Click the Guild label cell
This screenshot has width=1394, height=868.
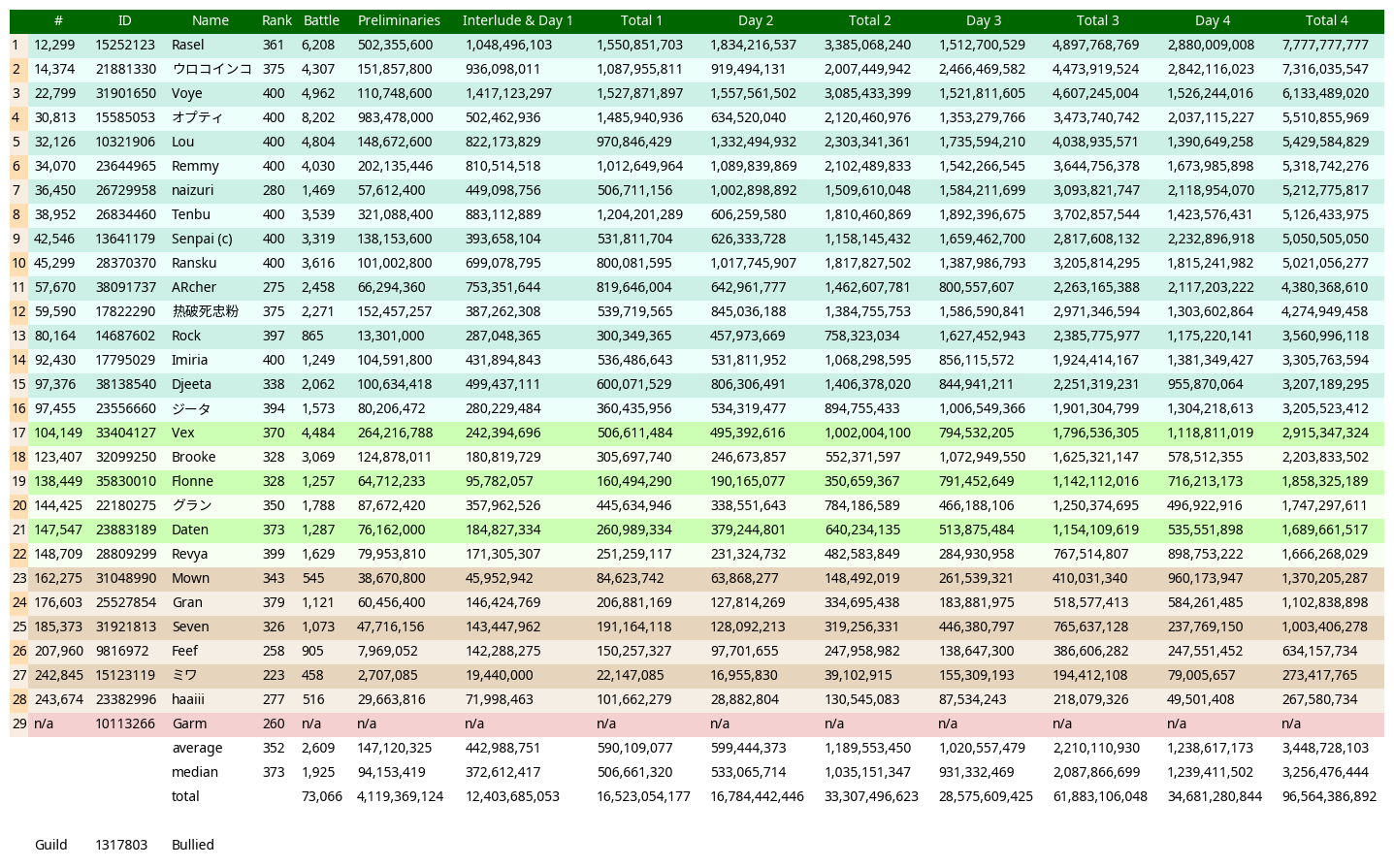50,845
